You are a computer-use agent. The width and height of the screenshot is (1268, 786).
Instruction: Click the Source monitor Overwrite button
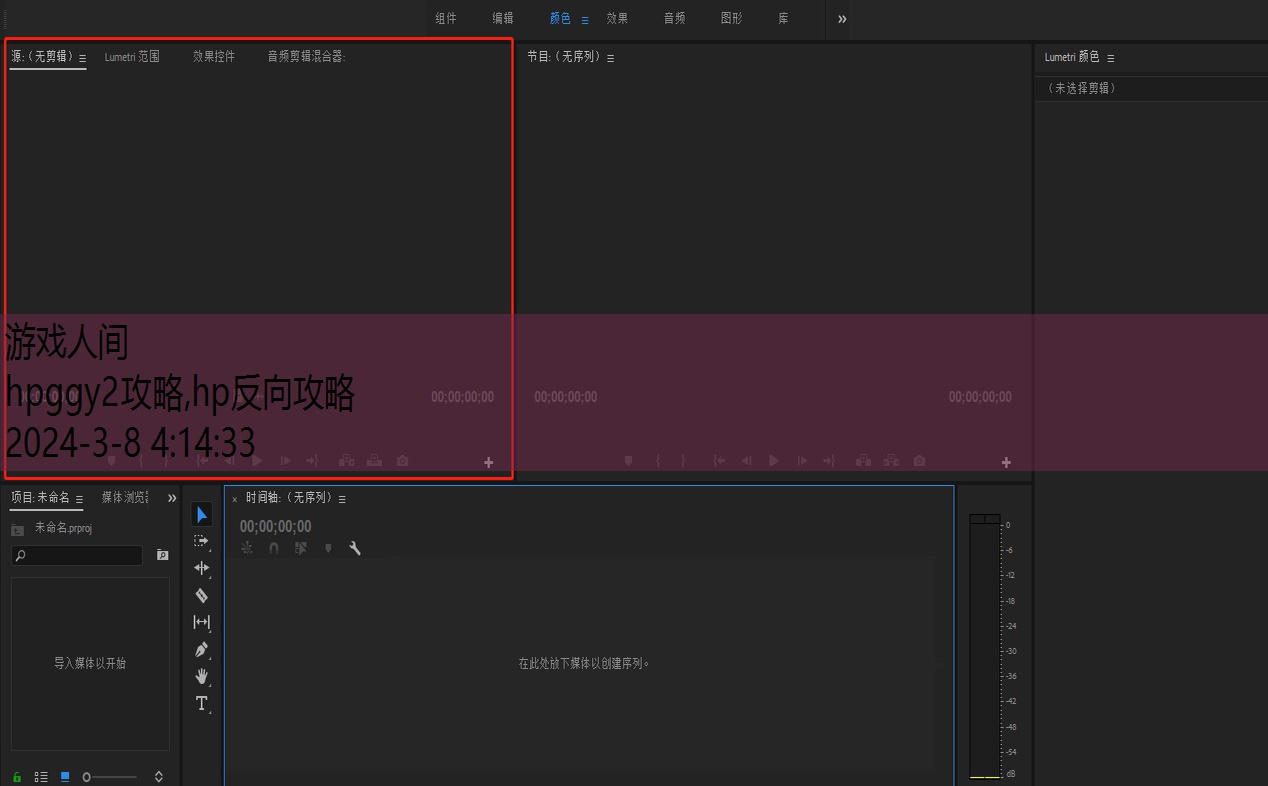374,461
